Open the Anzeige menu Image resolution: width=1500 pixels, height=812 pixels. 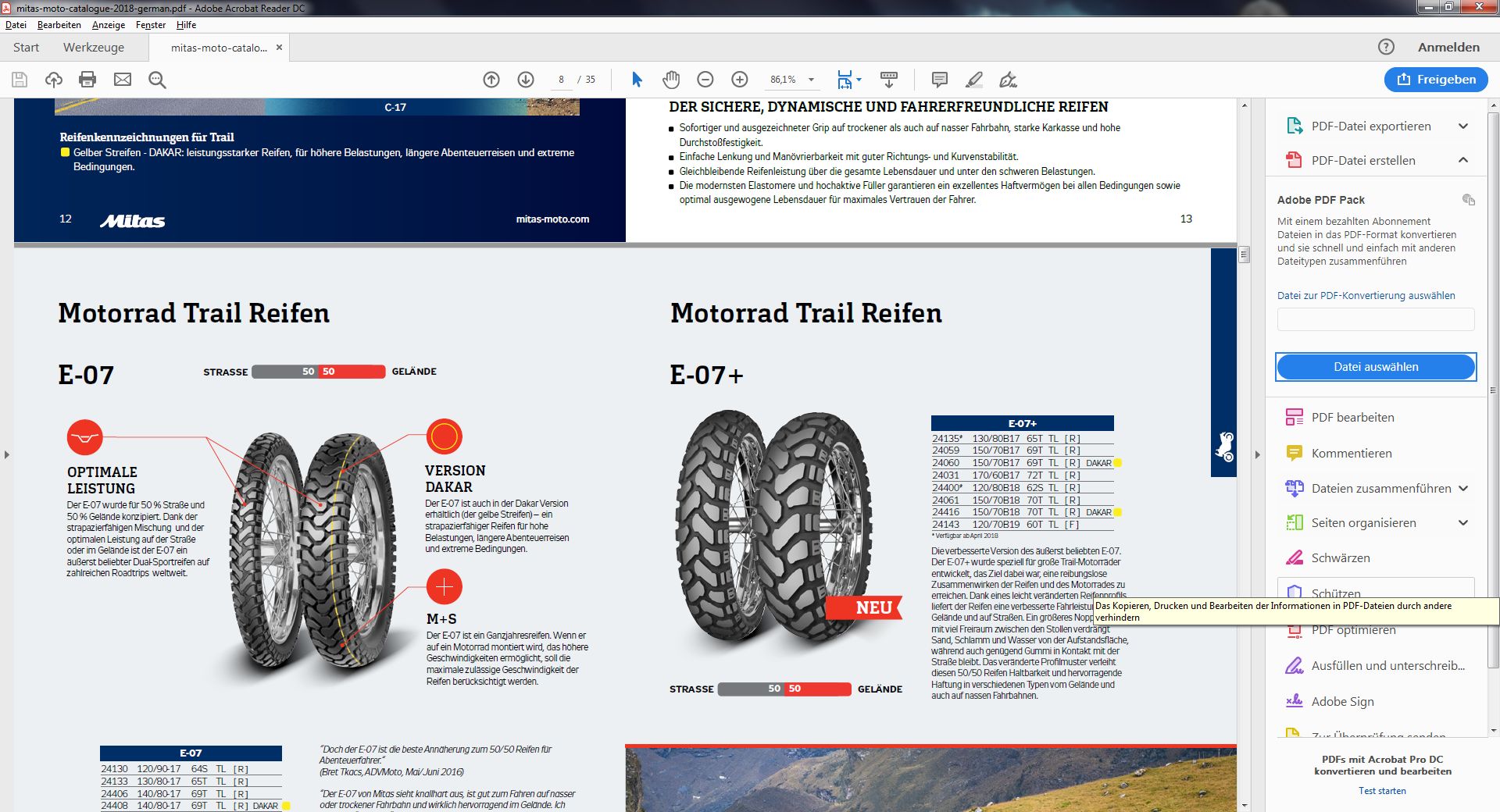109,25
